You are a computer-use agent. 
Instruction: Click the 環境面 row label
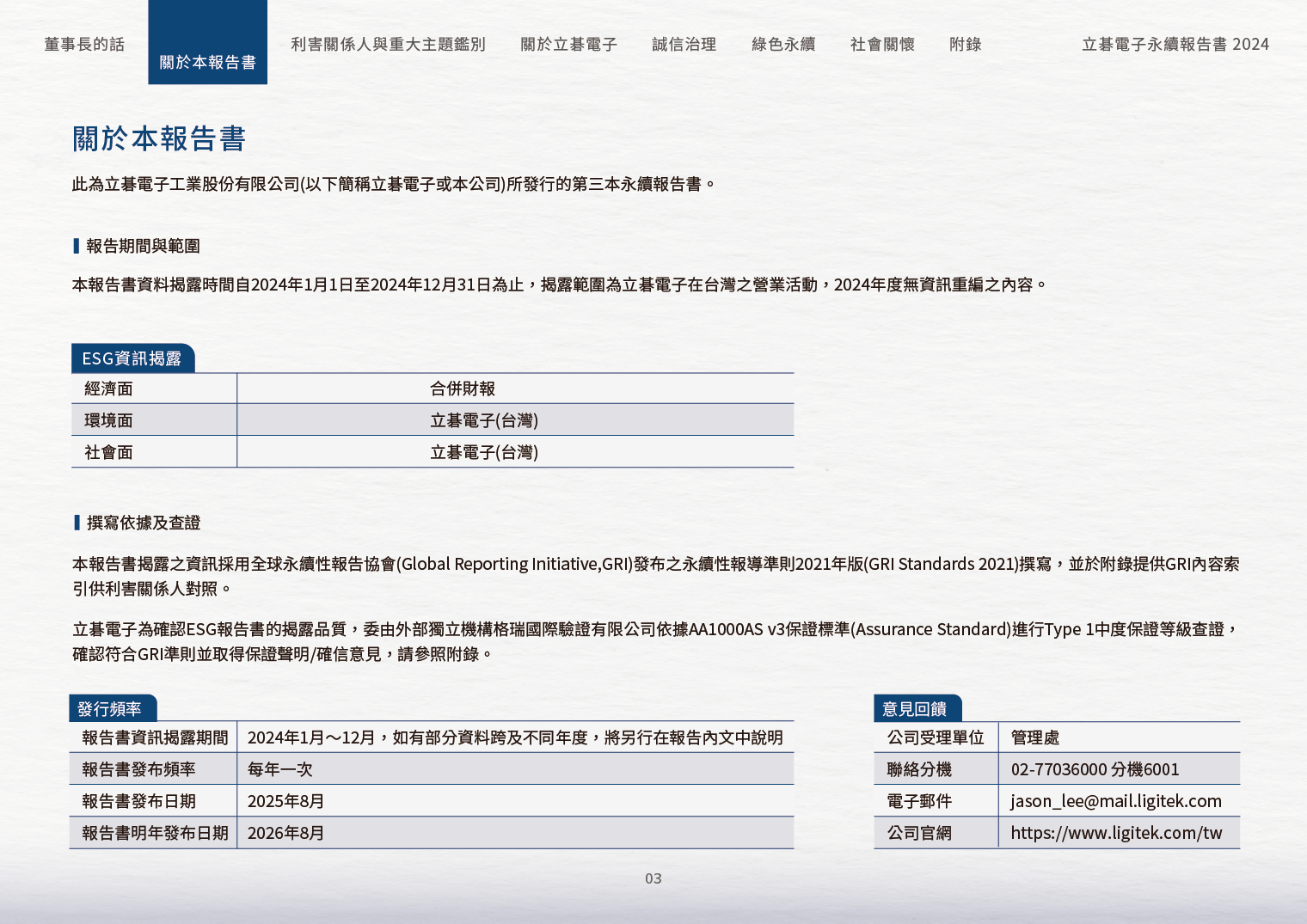pyautogui.click(x=108, y=420)
